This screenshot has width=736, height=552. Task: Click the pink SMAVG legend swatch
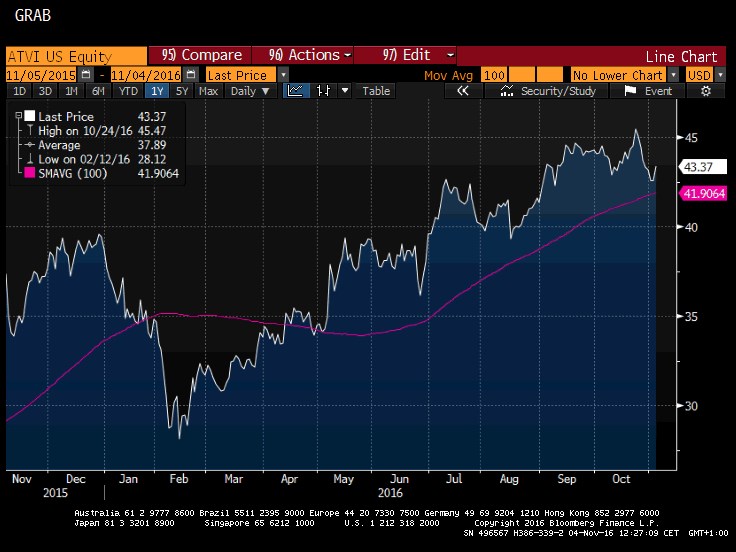pos(27,172)
